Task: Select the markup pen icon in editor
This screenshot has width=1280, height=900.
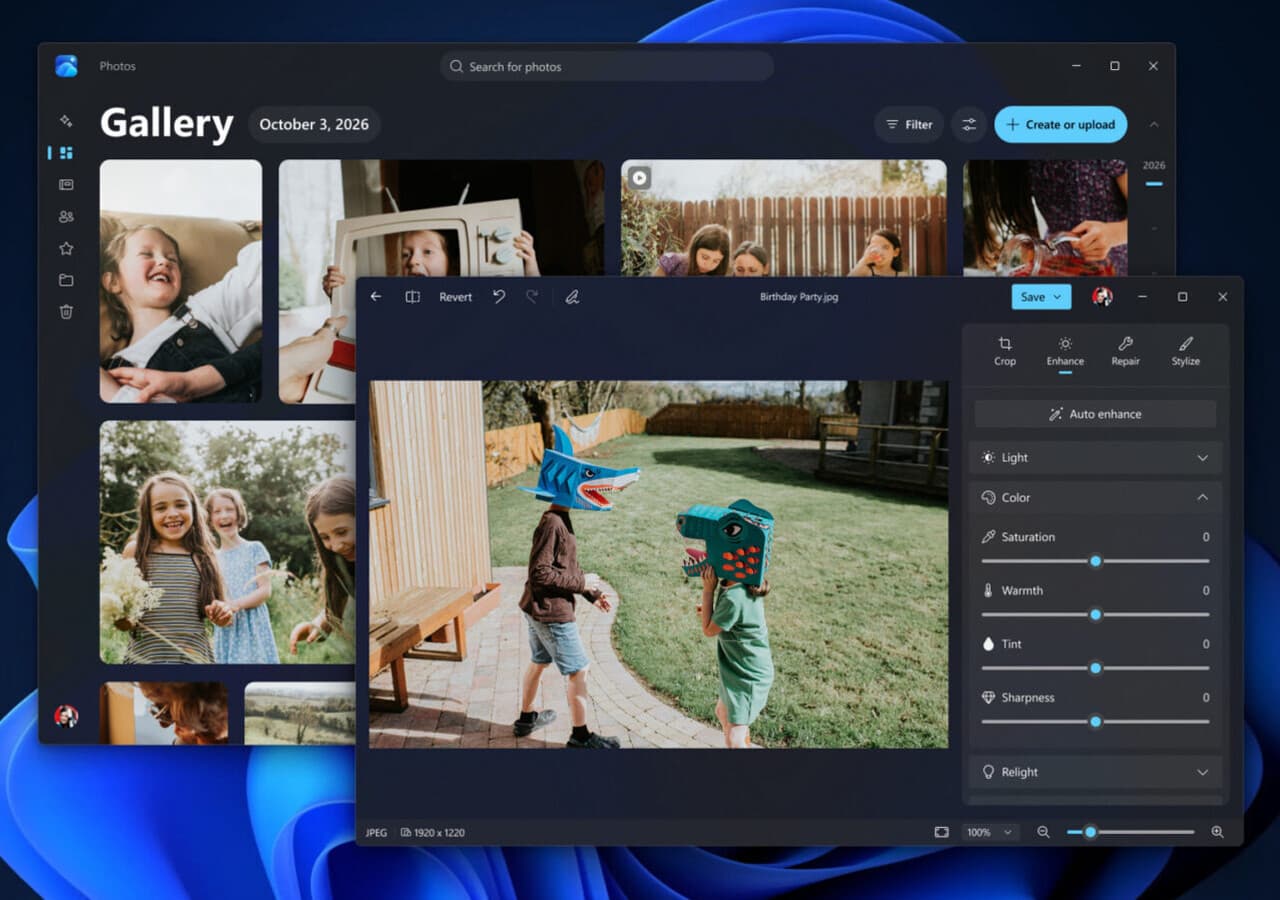Action: pos(572,297)
